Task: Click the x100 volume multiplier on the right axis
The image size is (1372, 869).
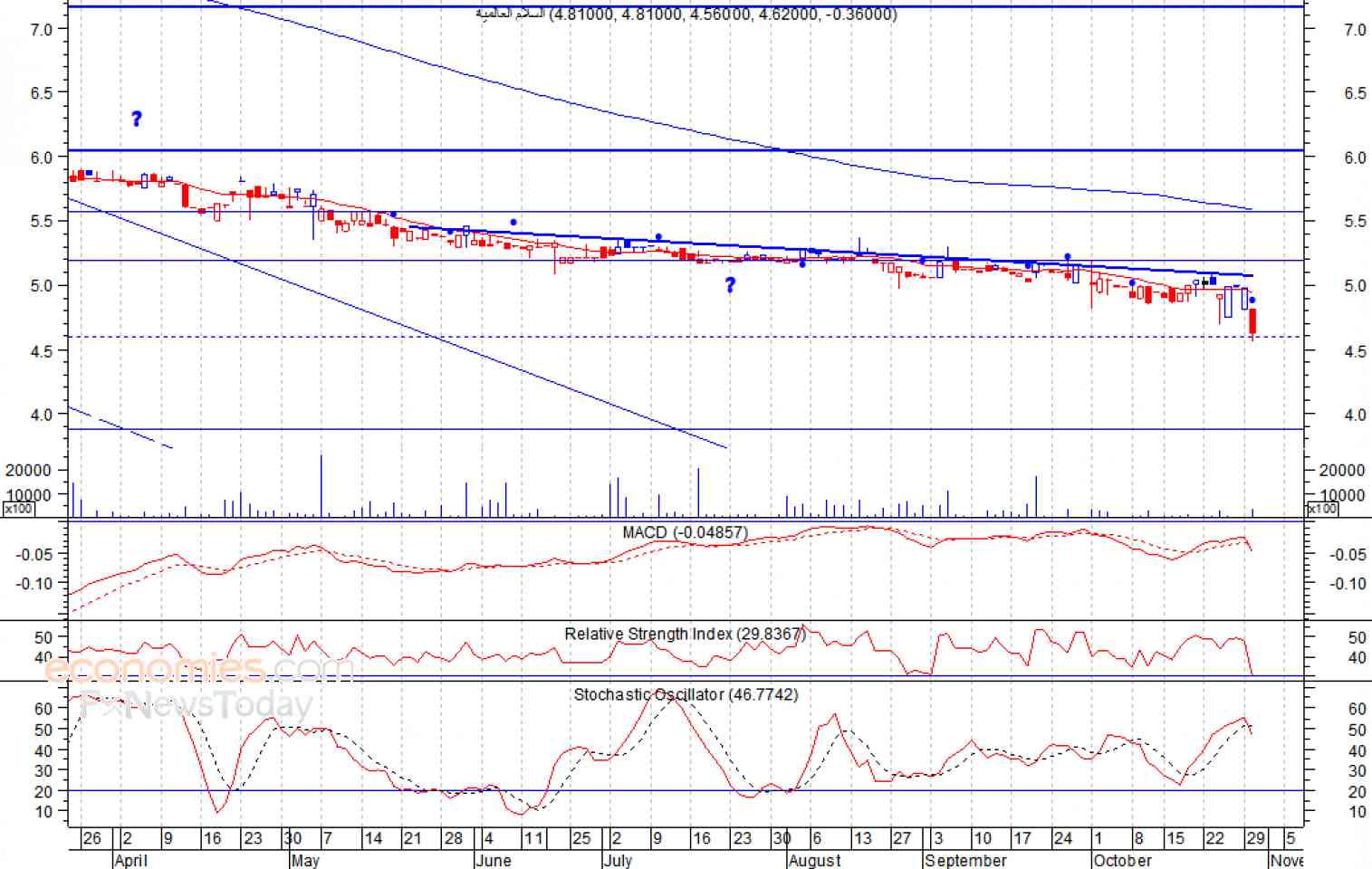Action: [x=1323, y=509]
